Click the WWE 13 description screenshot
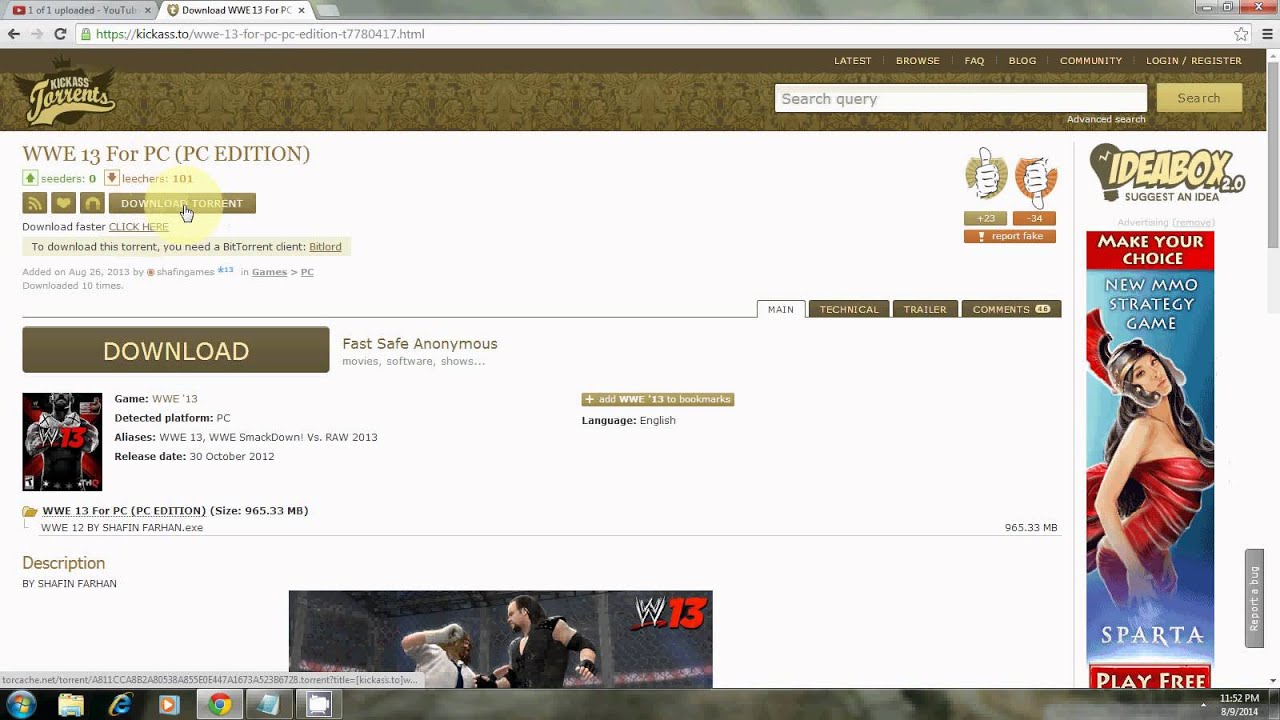This screenshot has width=1280, height=720. point(501,639)
